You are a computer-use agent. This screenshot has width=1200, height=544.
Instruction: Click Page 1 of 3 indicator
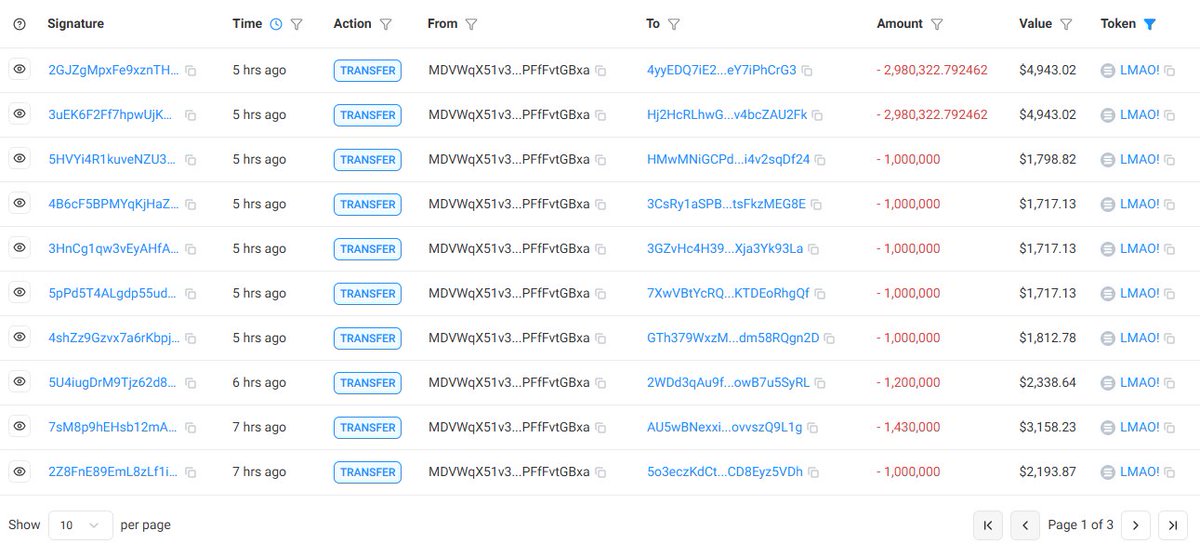[1081, 524]
